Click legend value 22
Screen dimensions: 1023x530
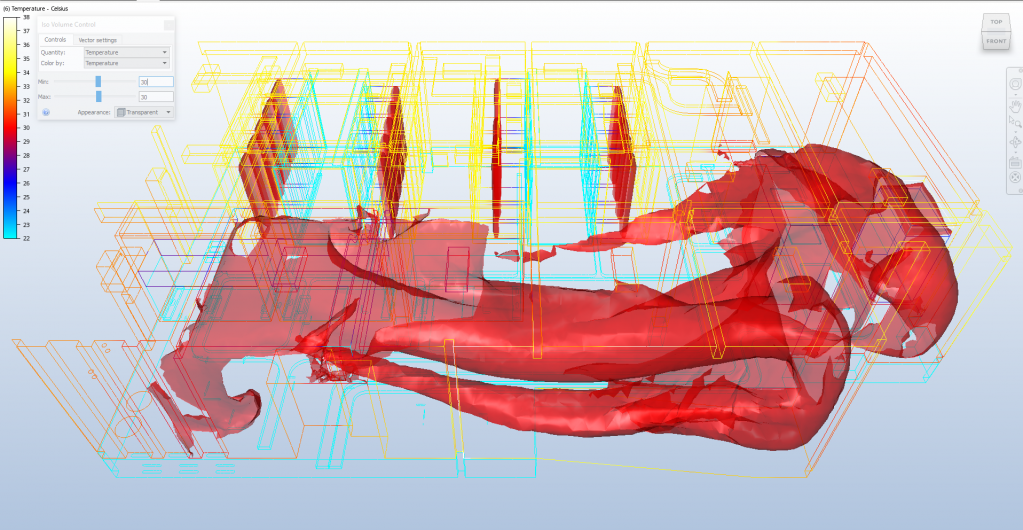click(26, 239)
